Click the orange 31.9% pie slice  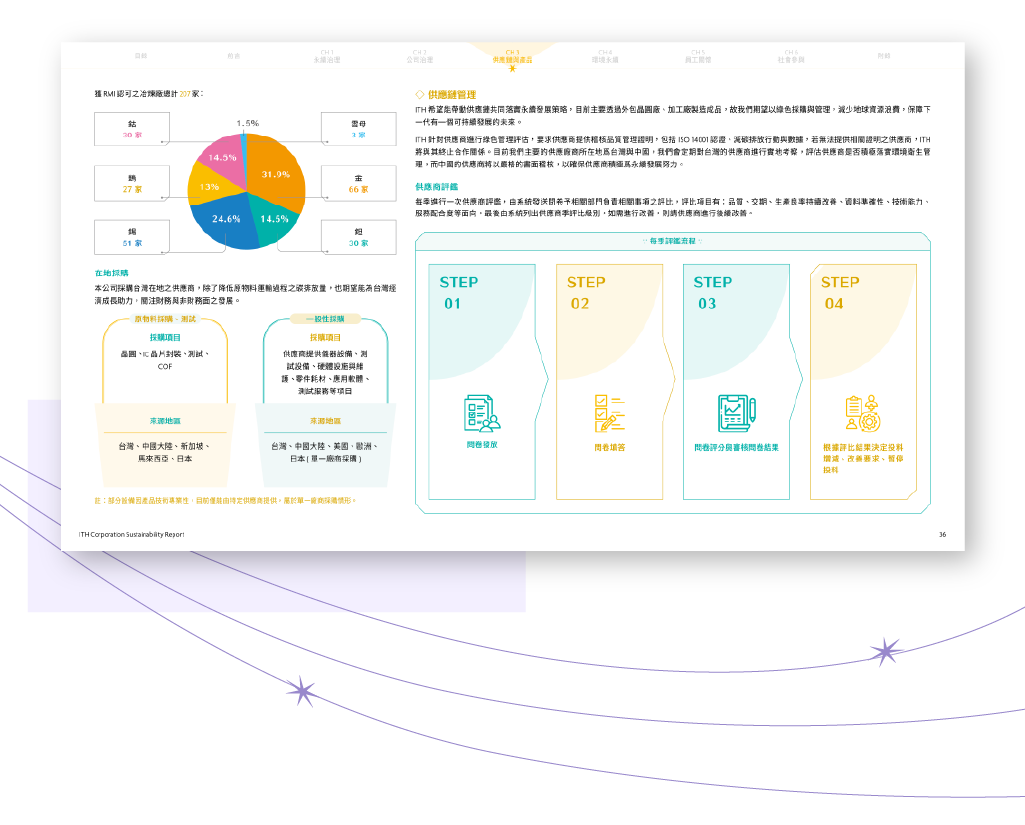point(274,175)
